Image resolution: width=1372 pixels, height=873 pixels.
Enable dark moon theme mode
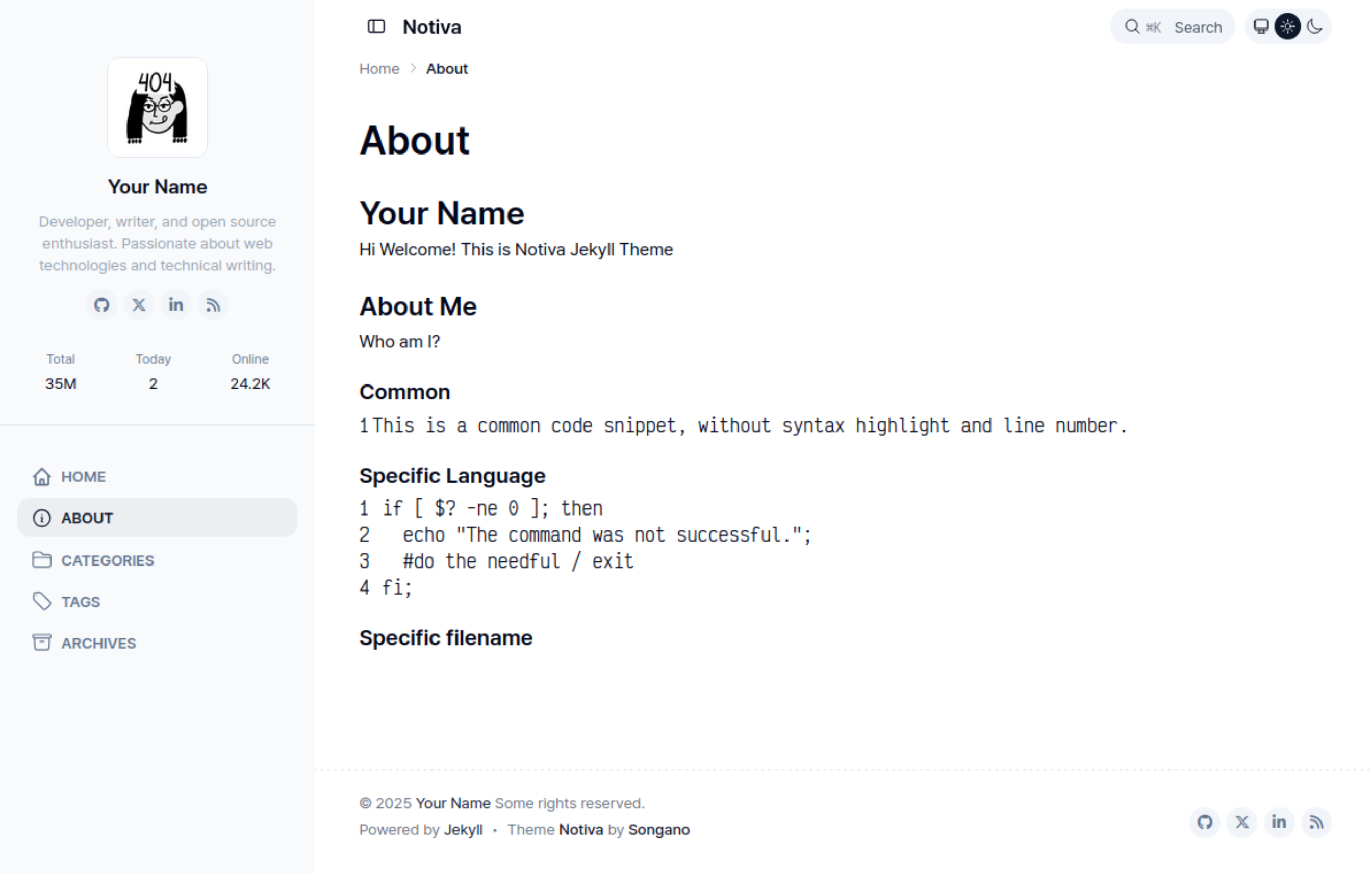point(1315,27)
